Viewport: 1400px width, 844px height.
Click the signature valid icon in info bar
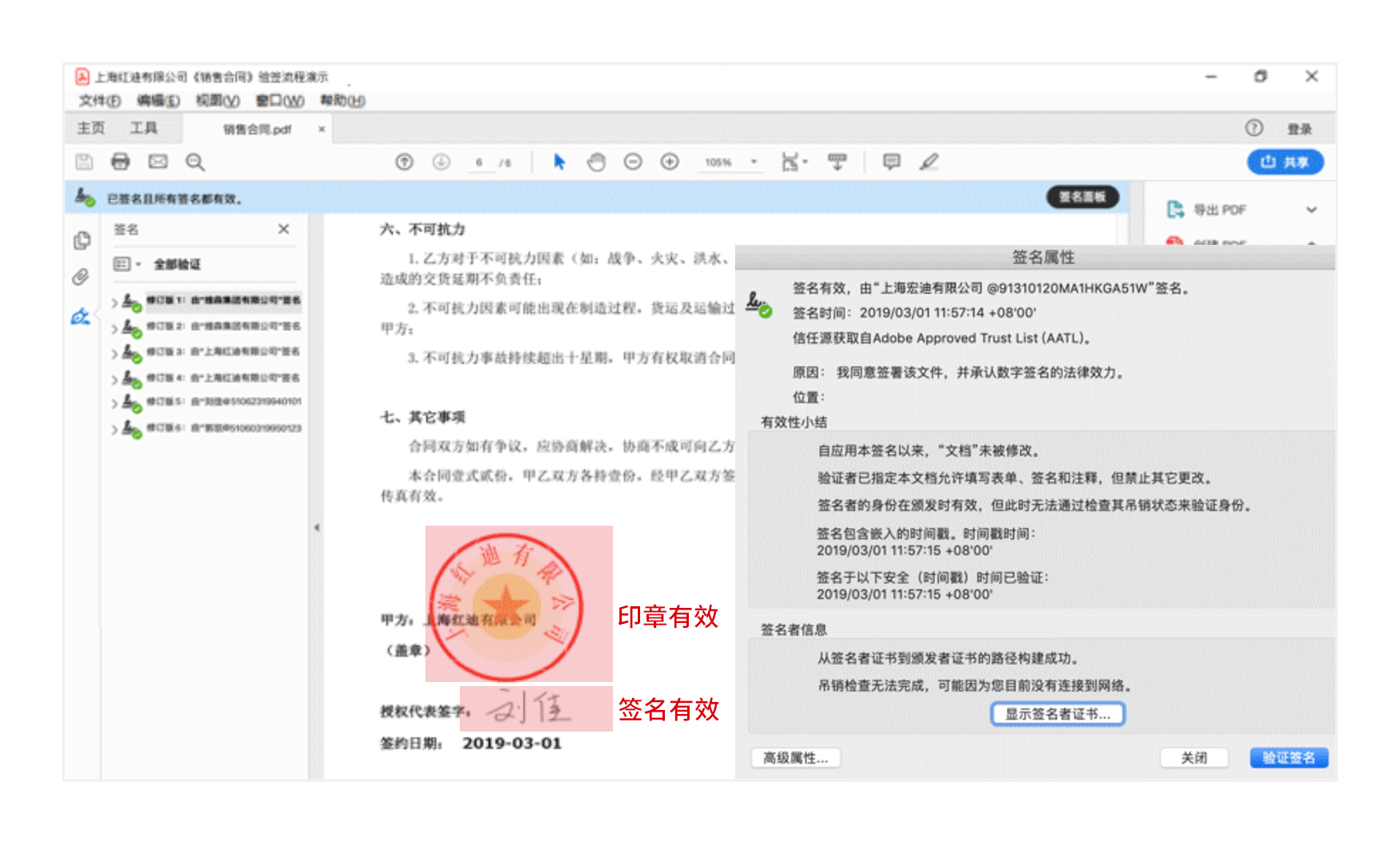(85, 196)
